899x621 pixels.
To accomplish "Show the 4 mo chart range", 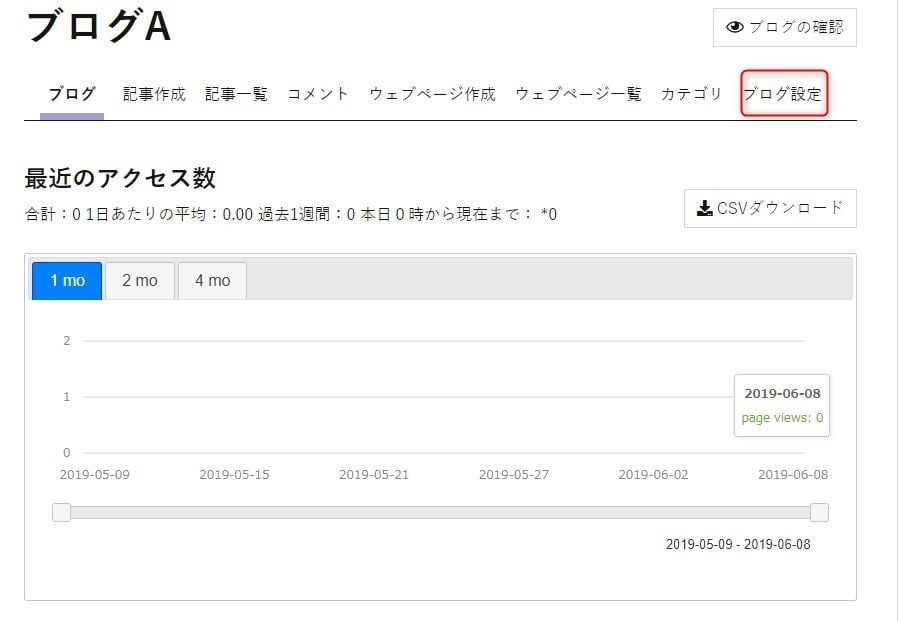I will click(213, 280).
